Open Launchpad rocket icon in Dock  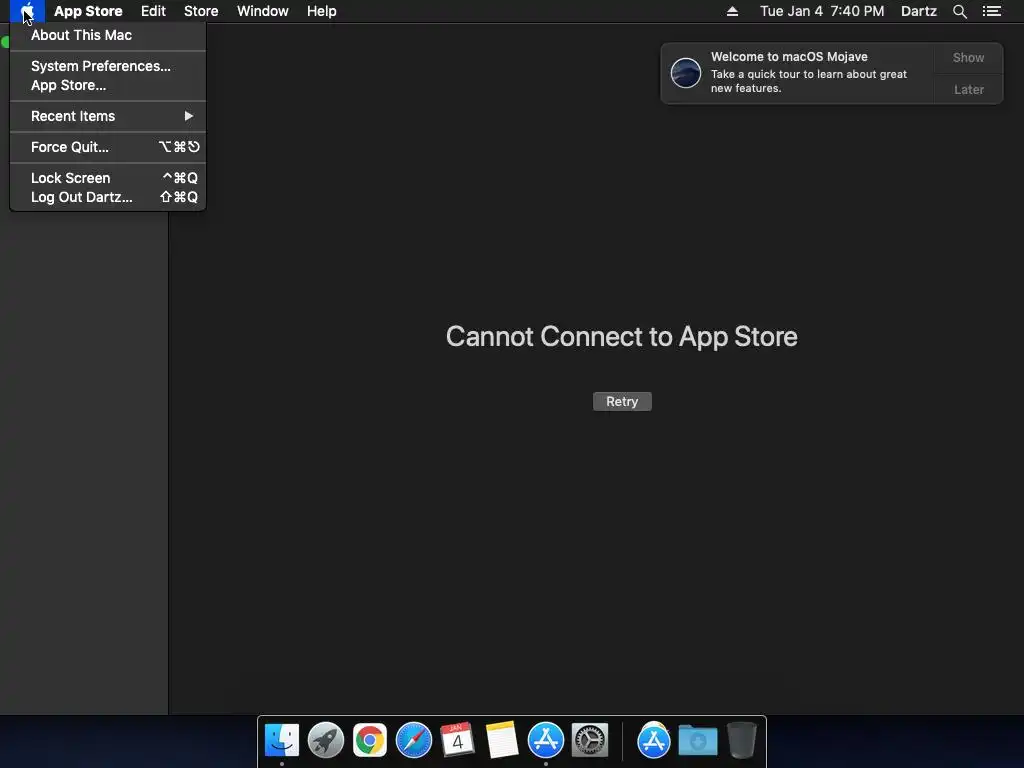[x=326, y=740]
